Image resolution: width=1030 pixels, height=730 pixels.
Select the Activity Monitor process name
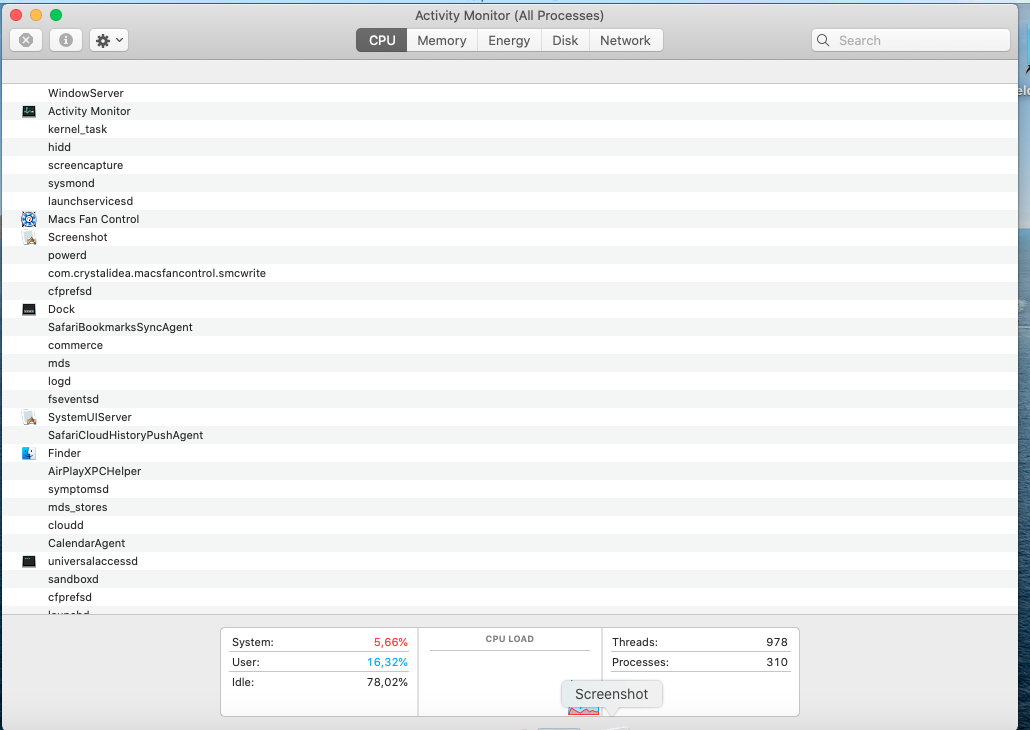(x=89, y=111)
